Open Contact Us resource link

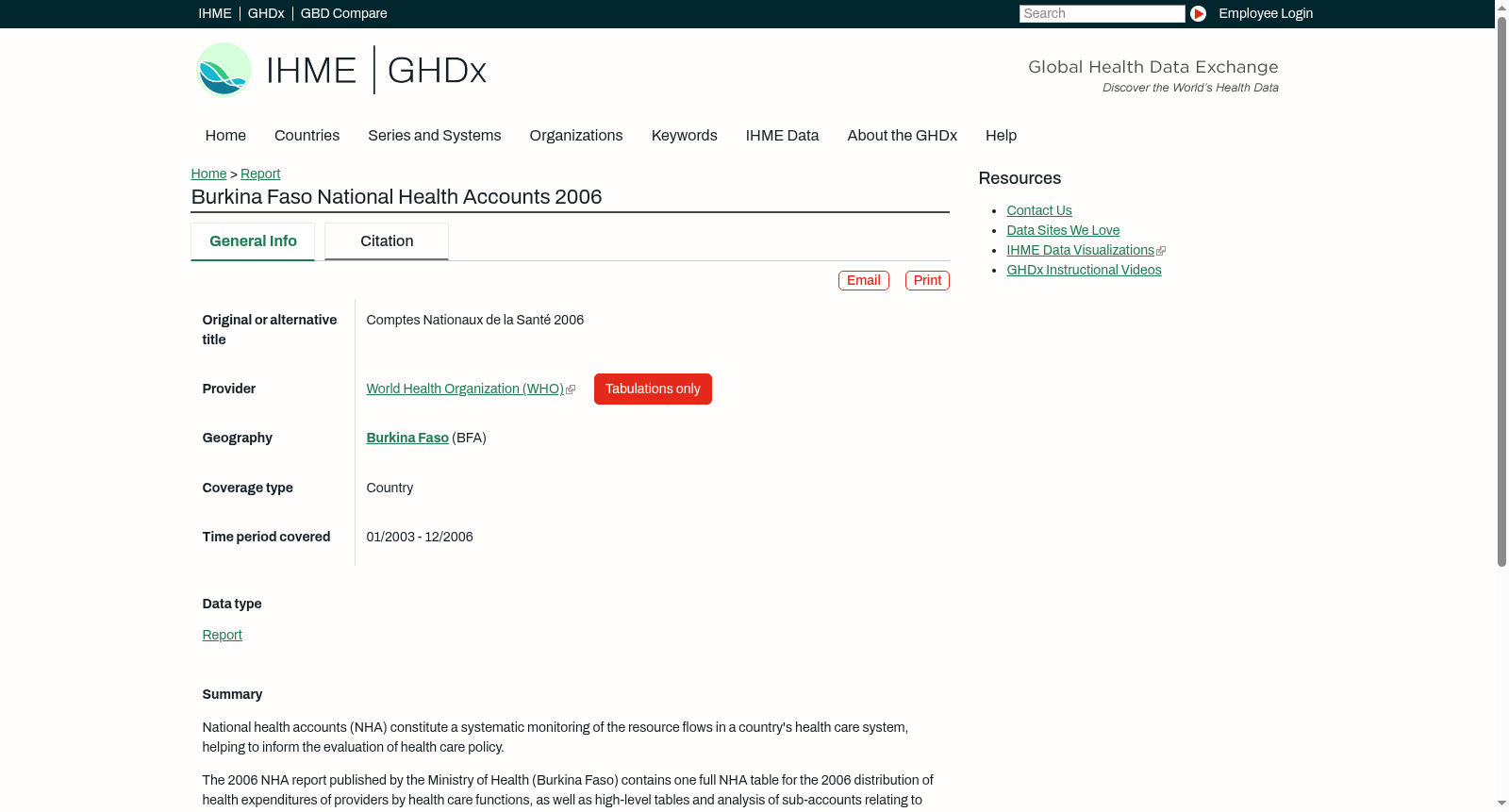point(1039,210)
